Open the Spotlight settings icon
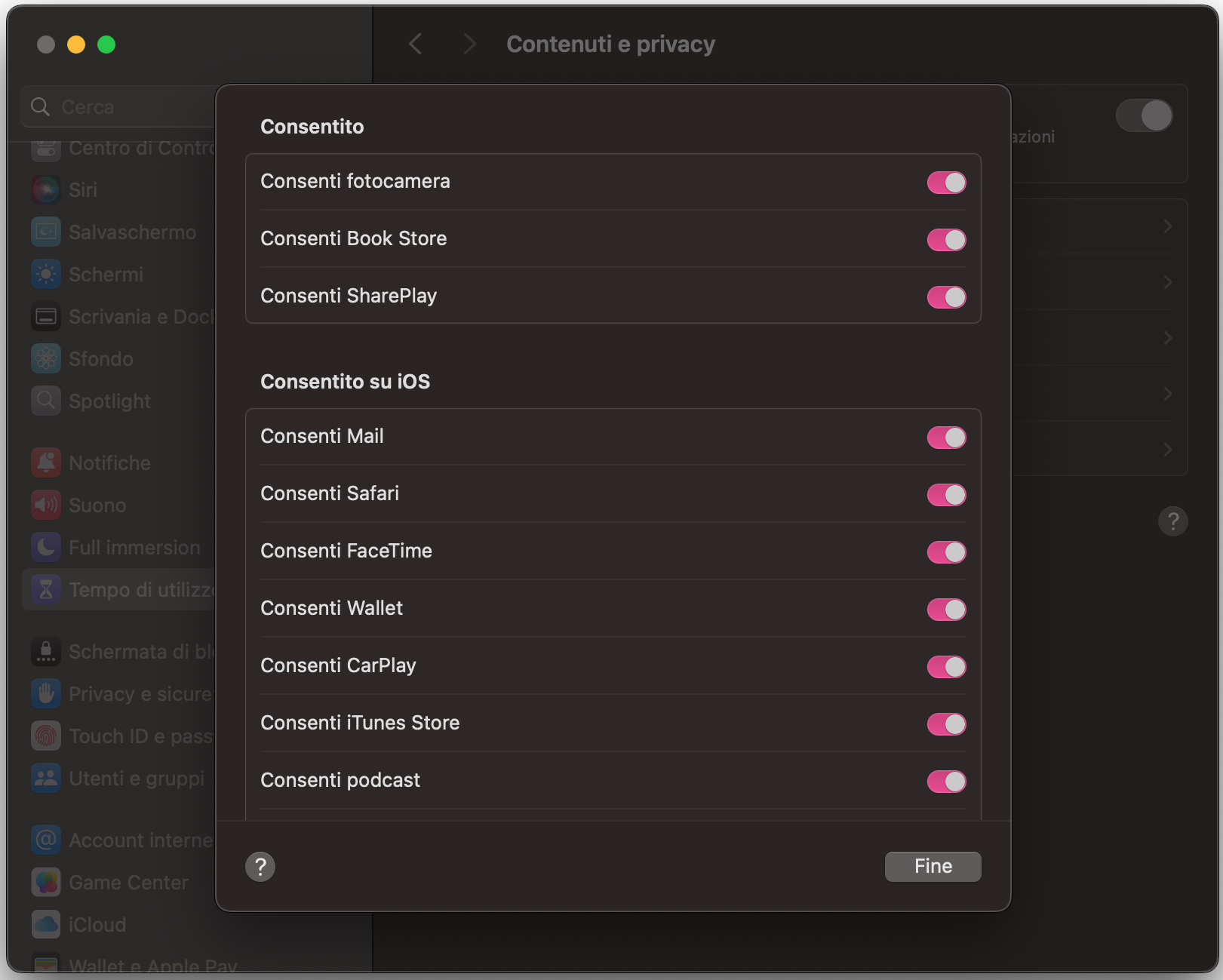Image resolution: width=1223 pixels, height=980 pixels. click(45, 401)
